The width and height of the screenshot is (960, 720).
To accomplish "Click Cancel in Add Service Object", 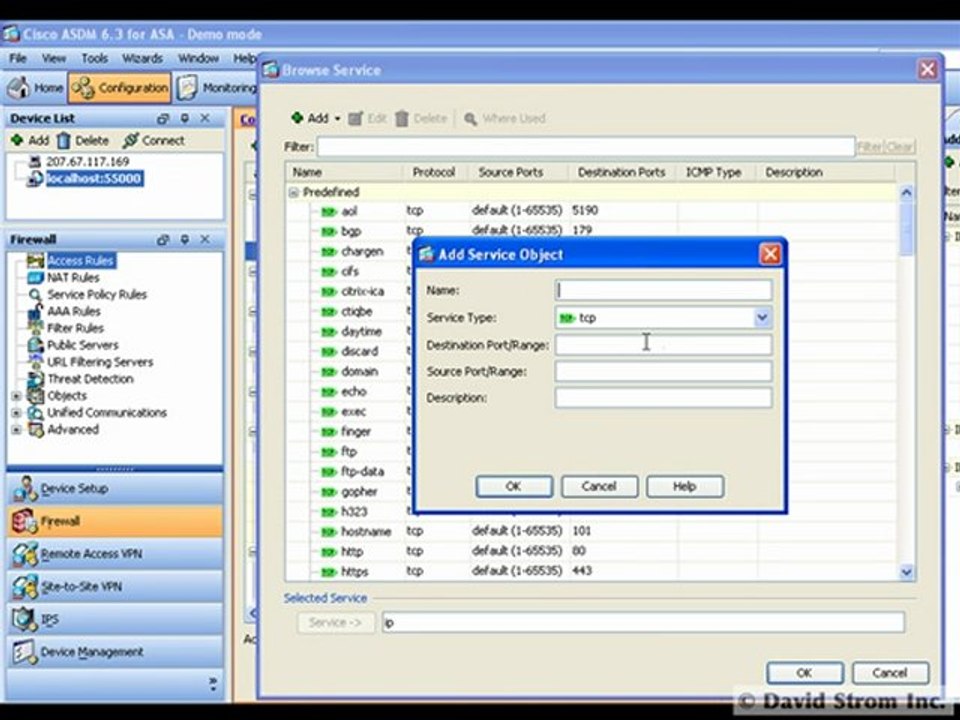I will click(x=599, y=486).
